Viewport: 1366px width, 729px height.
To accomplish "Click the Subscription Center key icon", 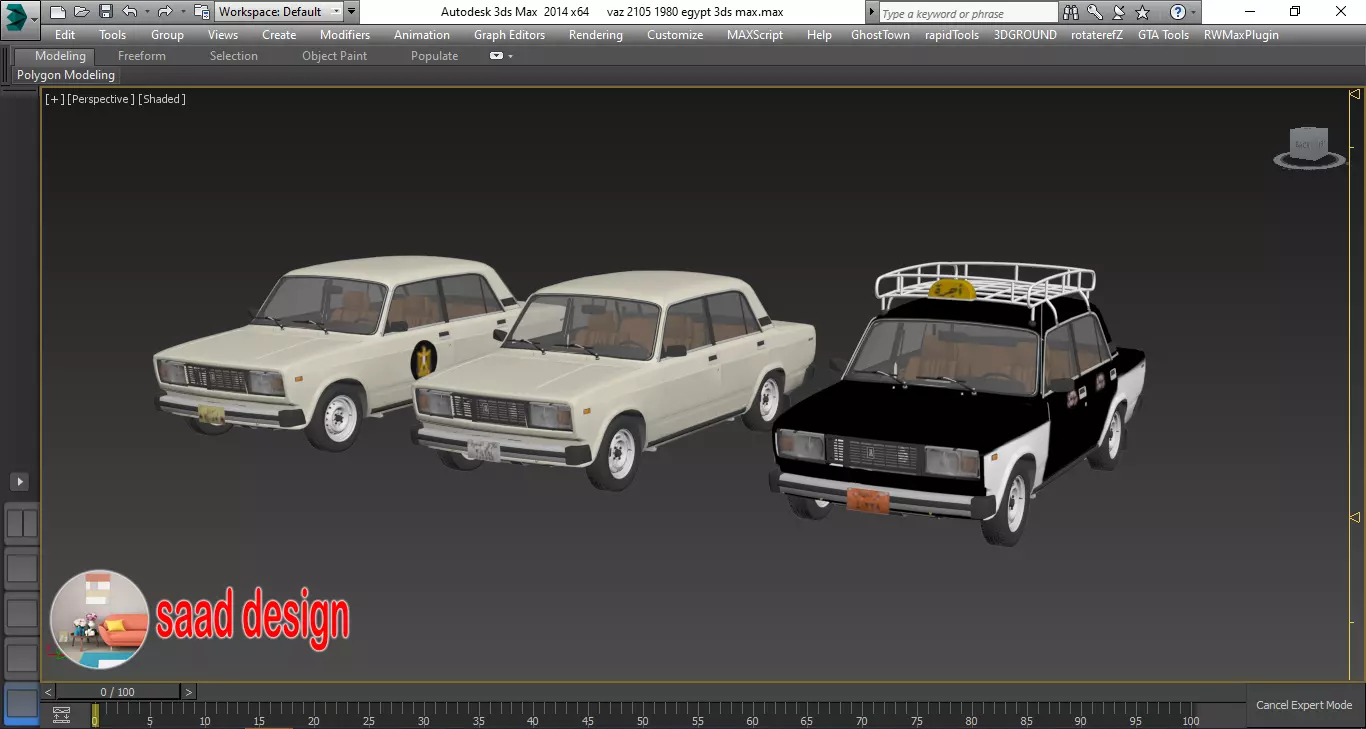I will [x=1095, y=12].
